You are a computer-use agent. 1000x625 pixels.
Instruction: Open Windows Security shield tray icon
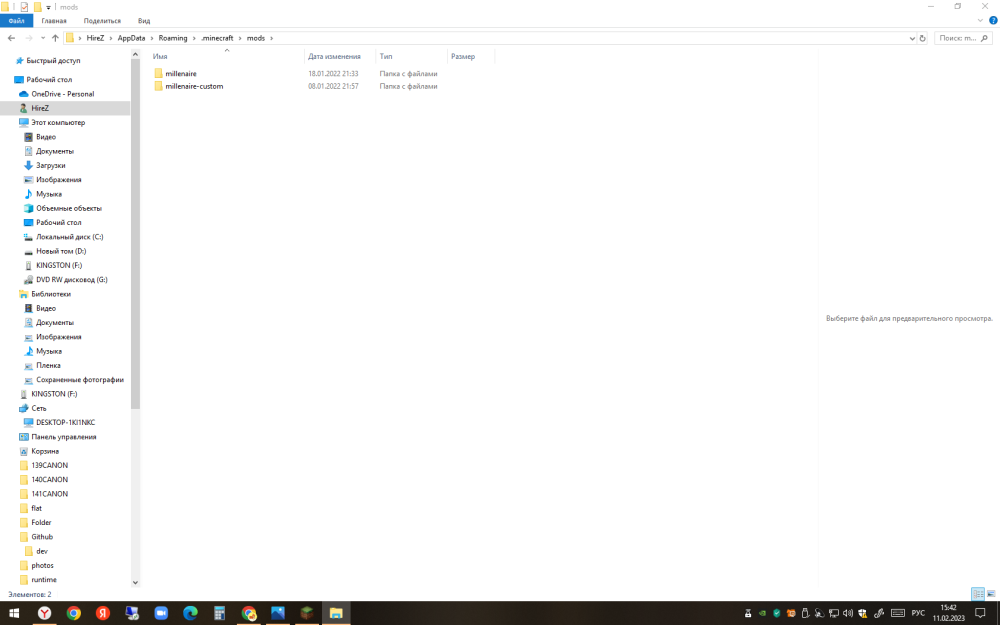tap(863, 614)
